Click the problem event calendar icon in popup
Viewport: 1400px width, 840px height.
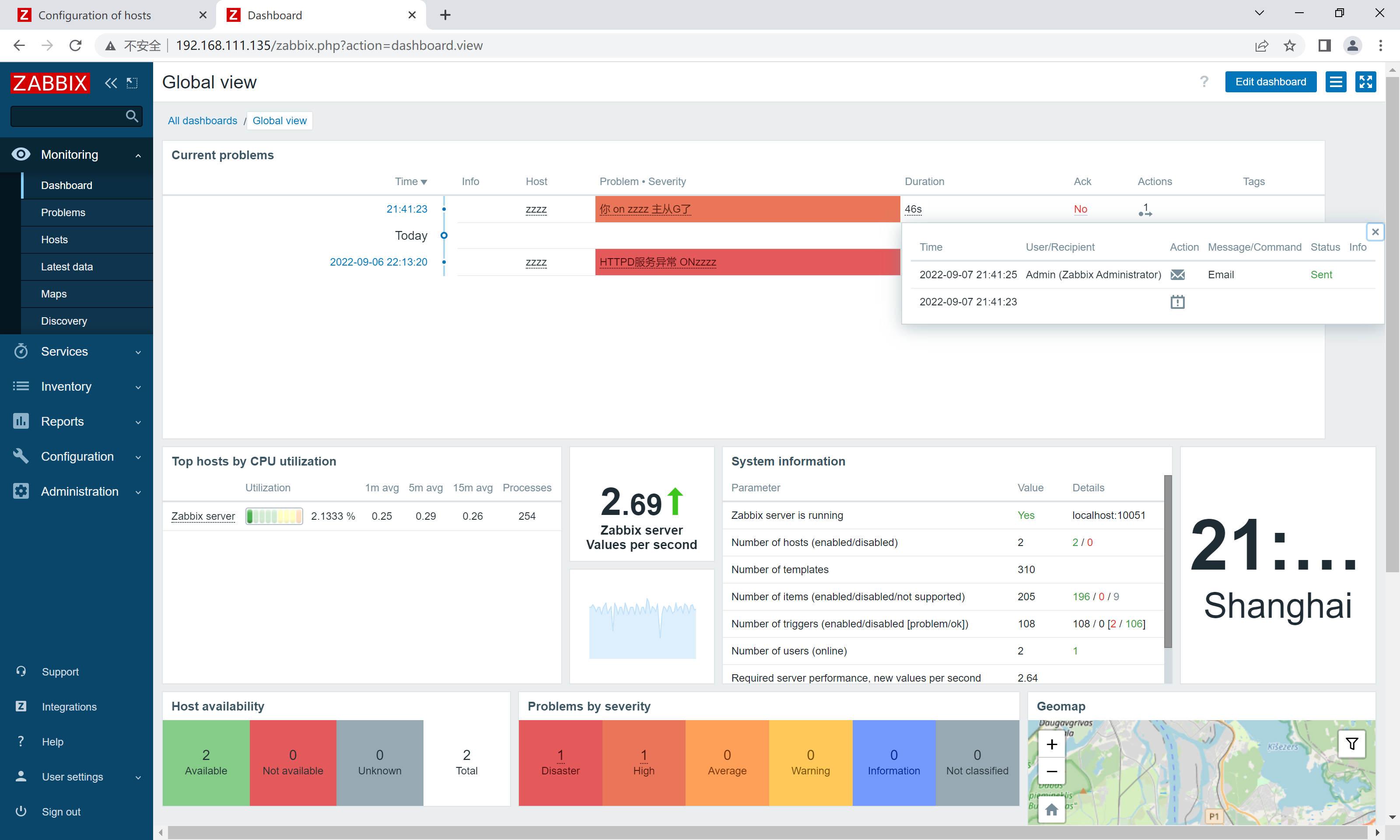coord(1178,302)
